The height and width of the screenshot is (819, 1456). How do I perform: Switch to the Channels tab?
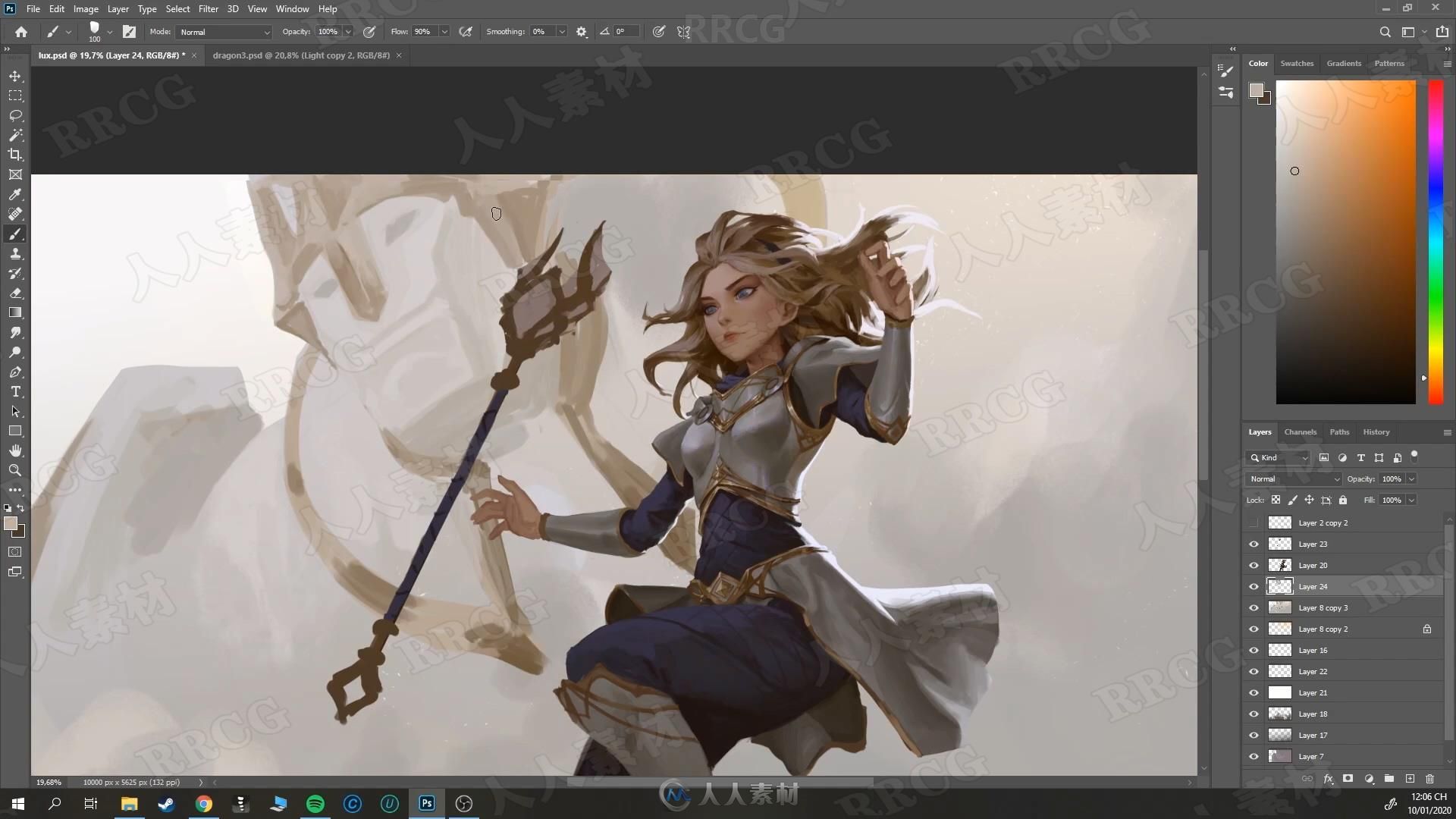1301,431
